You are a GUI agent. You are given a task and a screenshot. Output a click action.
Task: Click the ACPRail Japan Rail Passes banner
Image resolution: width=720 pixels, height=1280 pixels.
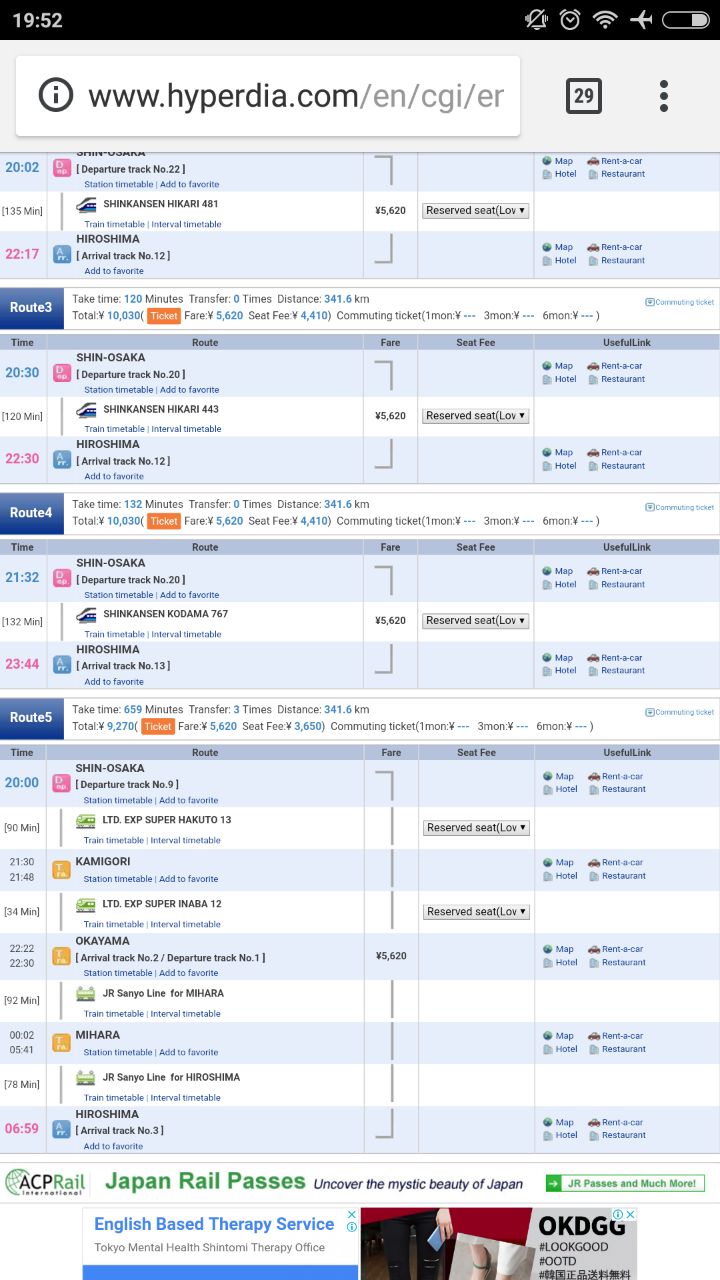point(360,1183)
